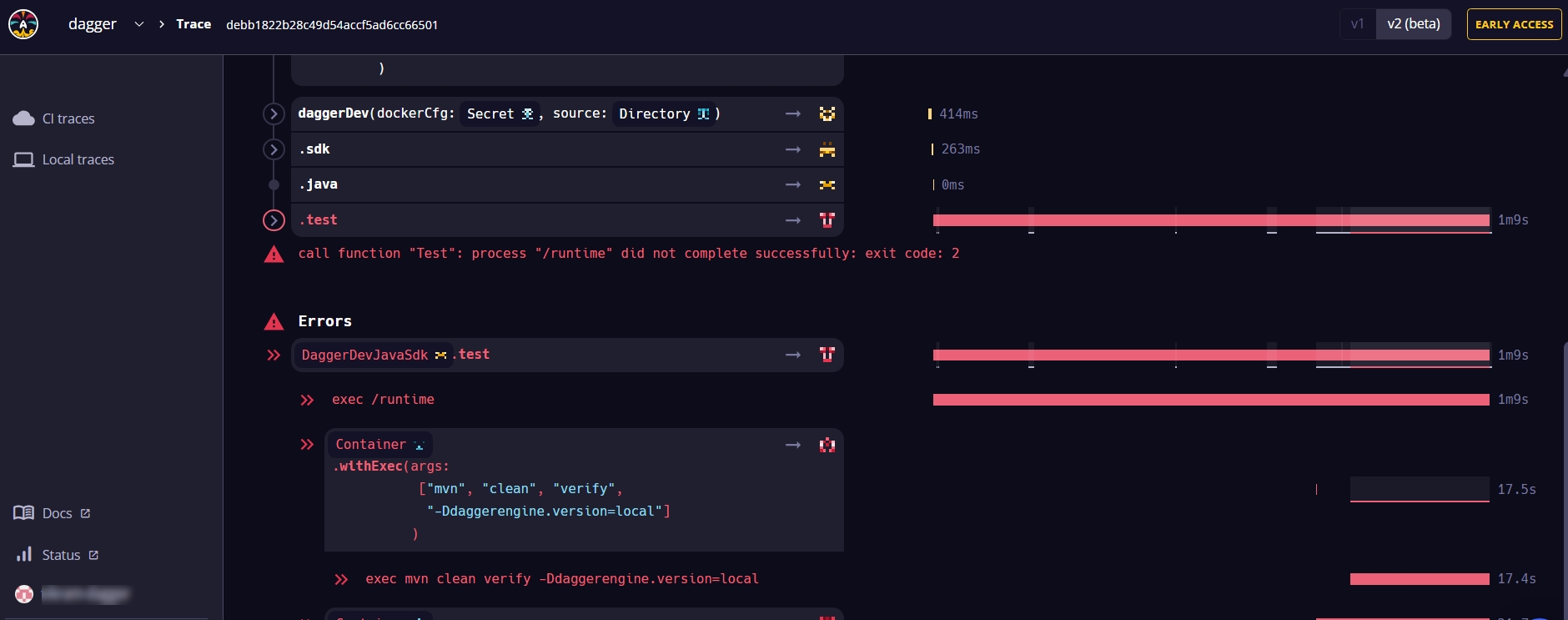The height and width of the screenshot is (620, 1568).
Task: Click the DaggerDevJavaSdk type chip
Action: 374,355
